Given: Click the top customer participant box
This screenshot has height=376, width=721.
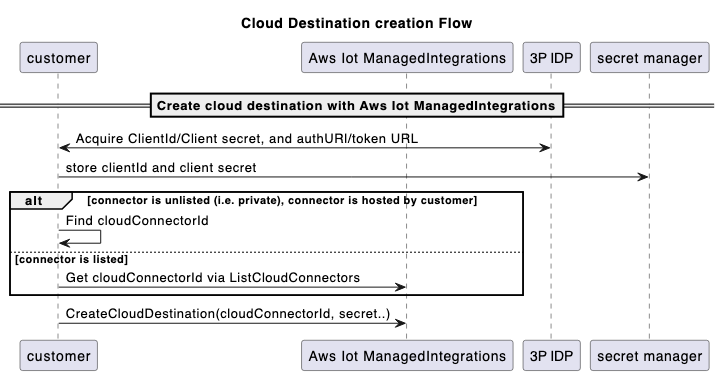Looking at the screenshot, I should coord(58,58).
